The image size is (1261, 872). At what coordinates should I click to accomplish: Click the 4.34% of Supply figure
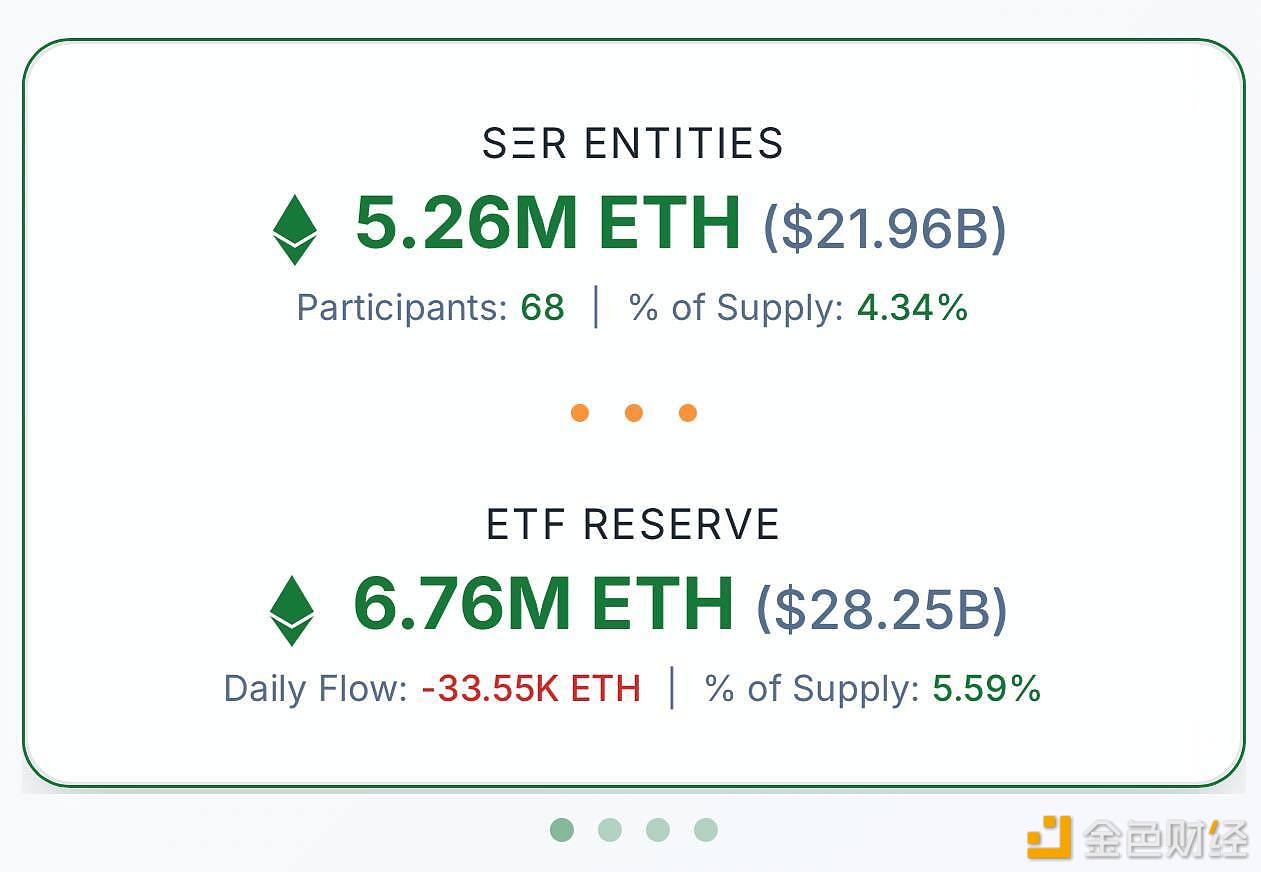[x=913, y=308]
